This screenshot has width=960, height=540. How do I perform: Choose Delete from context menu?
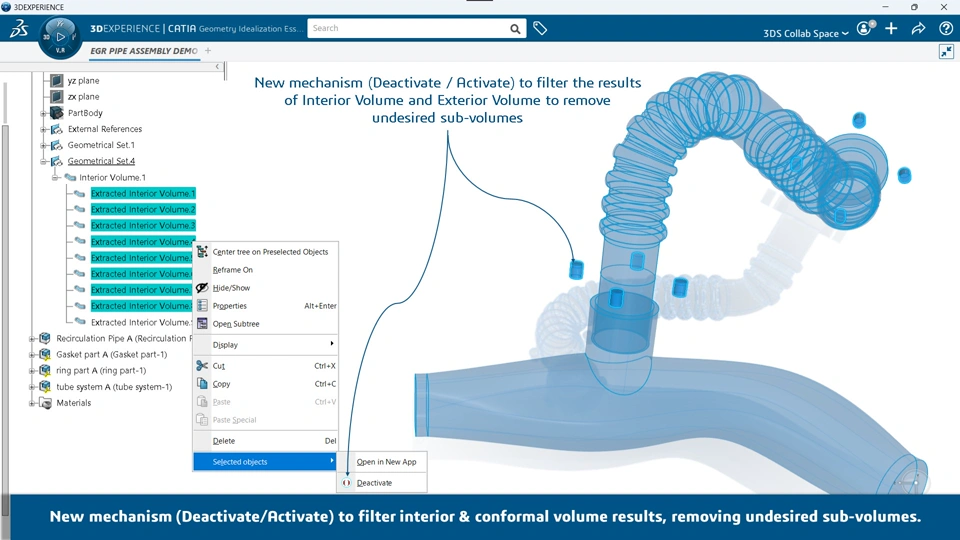coord(266,440)
